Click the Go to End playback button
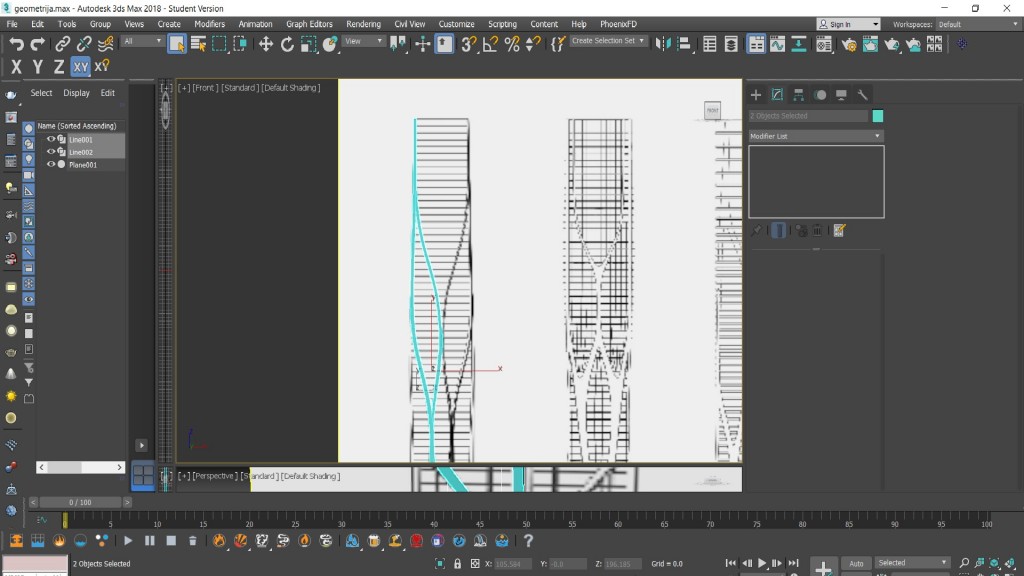Screen dimensions: 1024x576 [793, 563]
